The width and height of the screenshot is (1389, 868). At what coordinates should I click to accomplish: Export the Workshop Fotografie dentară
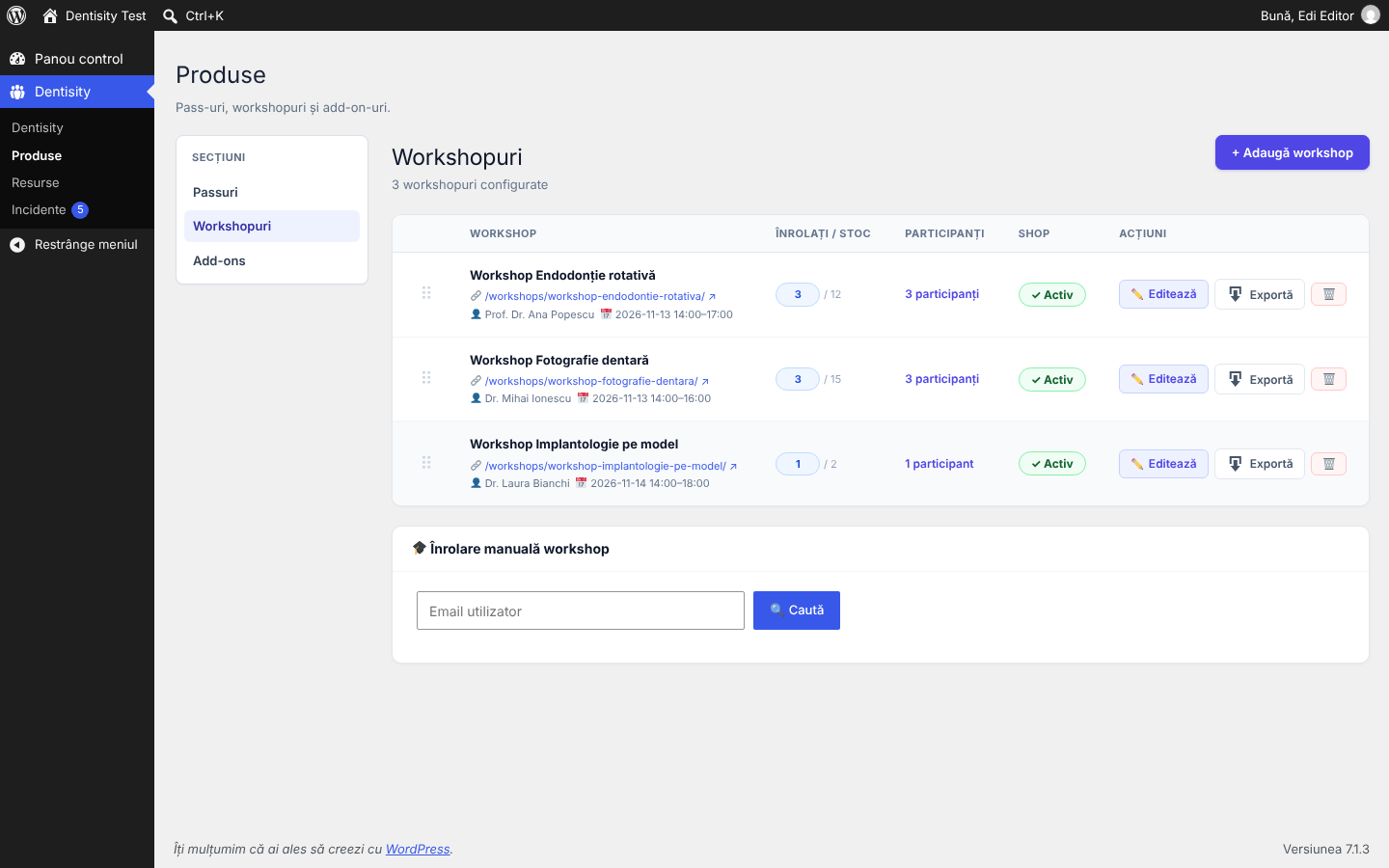(1260, 379)
